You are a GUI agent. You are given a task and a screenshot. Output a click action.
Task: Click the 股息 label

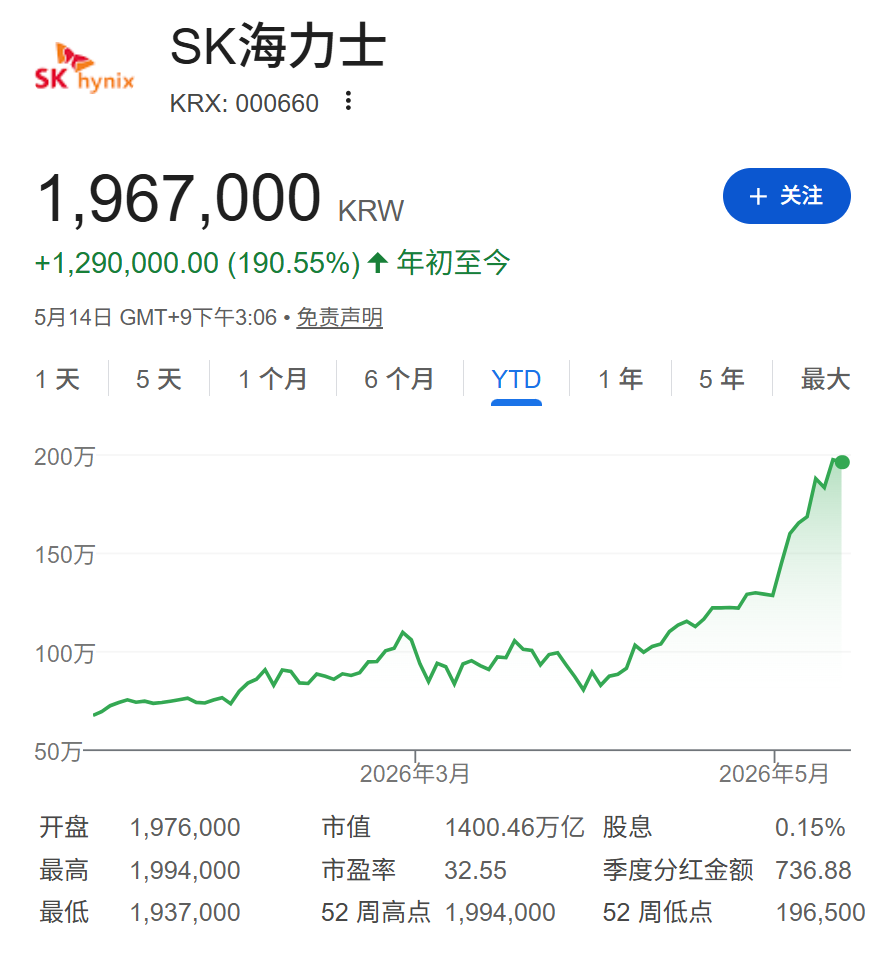[x=627, y=827]
